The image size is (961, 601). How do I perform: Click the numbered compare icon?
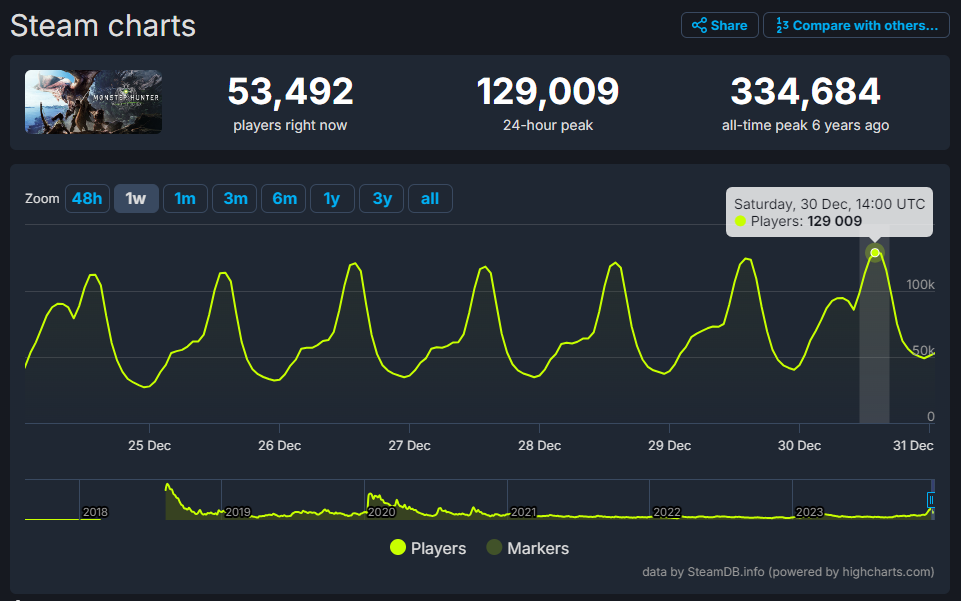click(x=782, y=25)
